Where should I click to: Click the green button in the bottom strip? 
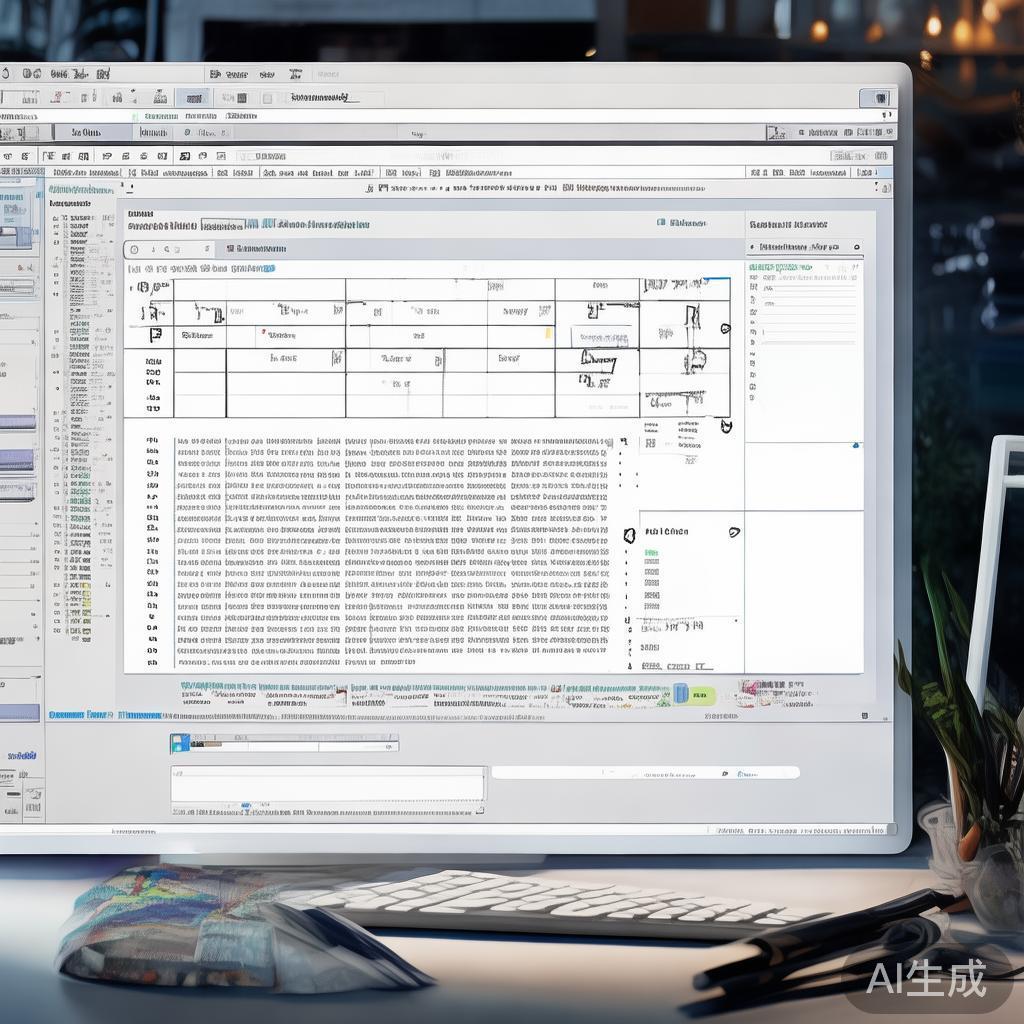click(x=702, y=695)
